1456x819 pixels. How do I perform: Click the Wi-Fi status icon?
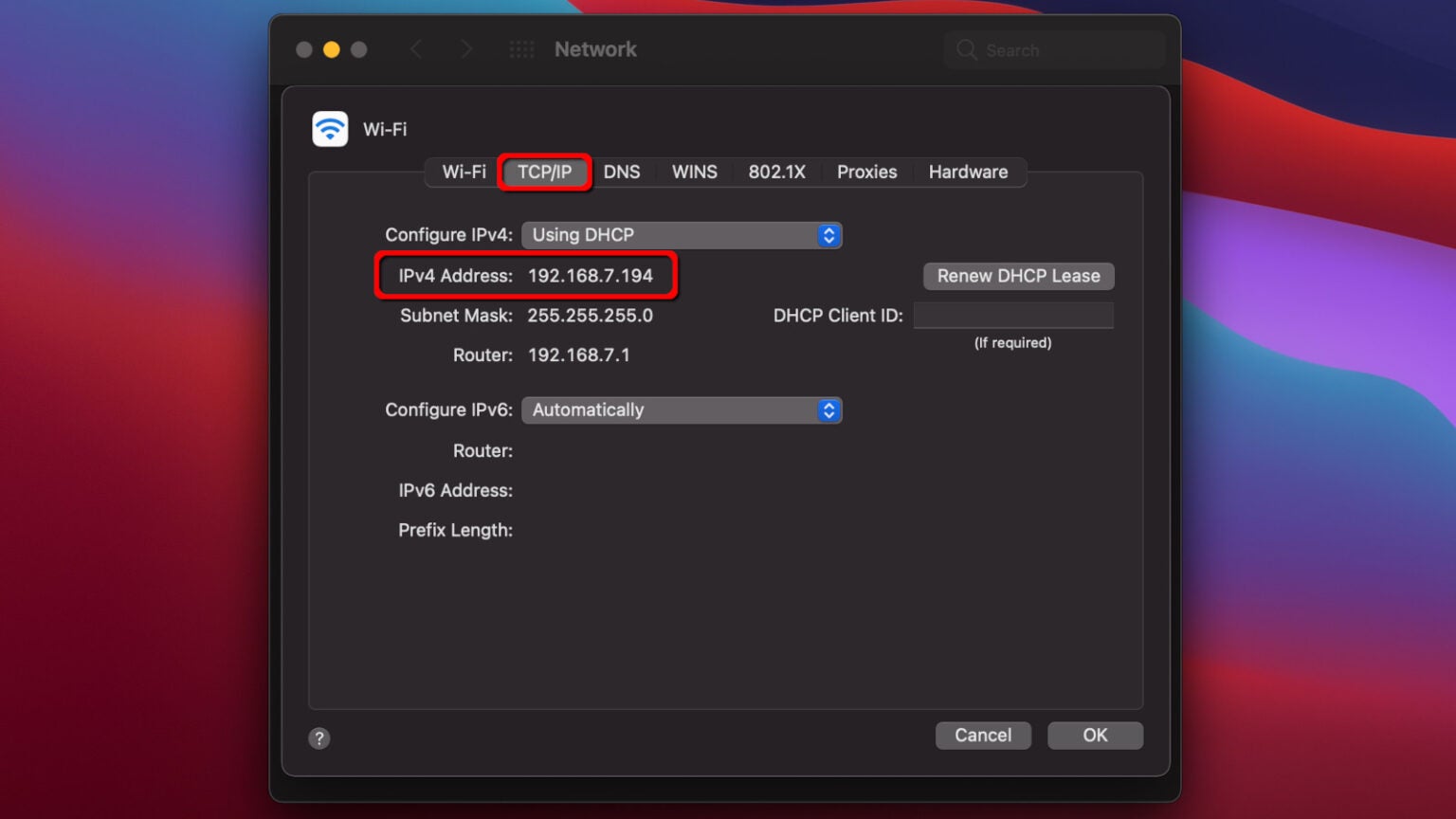pyautogui.click(x=329, y=128)
